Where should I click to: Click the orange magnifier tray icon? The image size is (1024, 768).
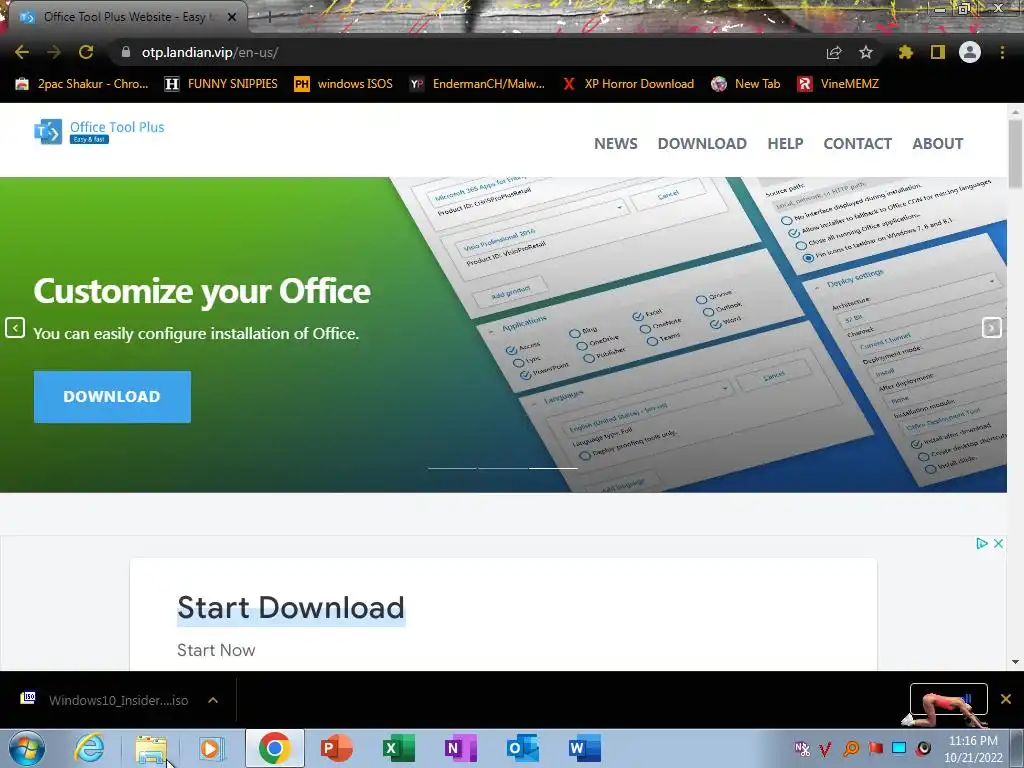(851, 748)
